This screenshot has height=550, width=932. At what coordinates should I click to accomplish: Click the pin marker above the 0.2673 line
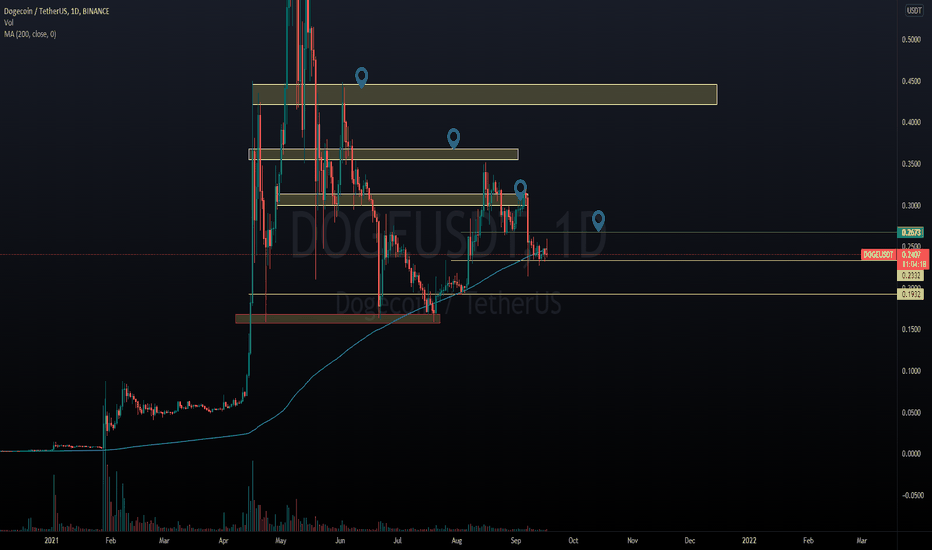pos(599,220)
